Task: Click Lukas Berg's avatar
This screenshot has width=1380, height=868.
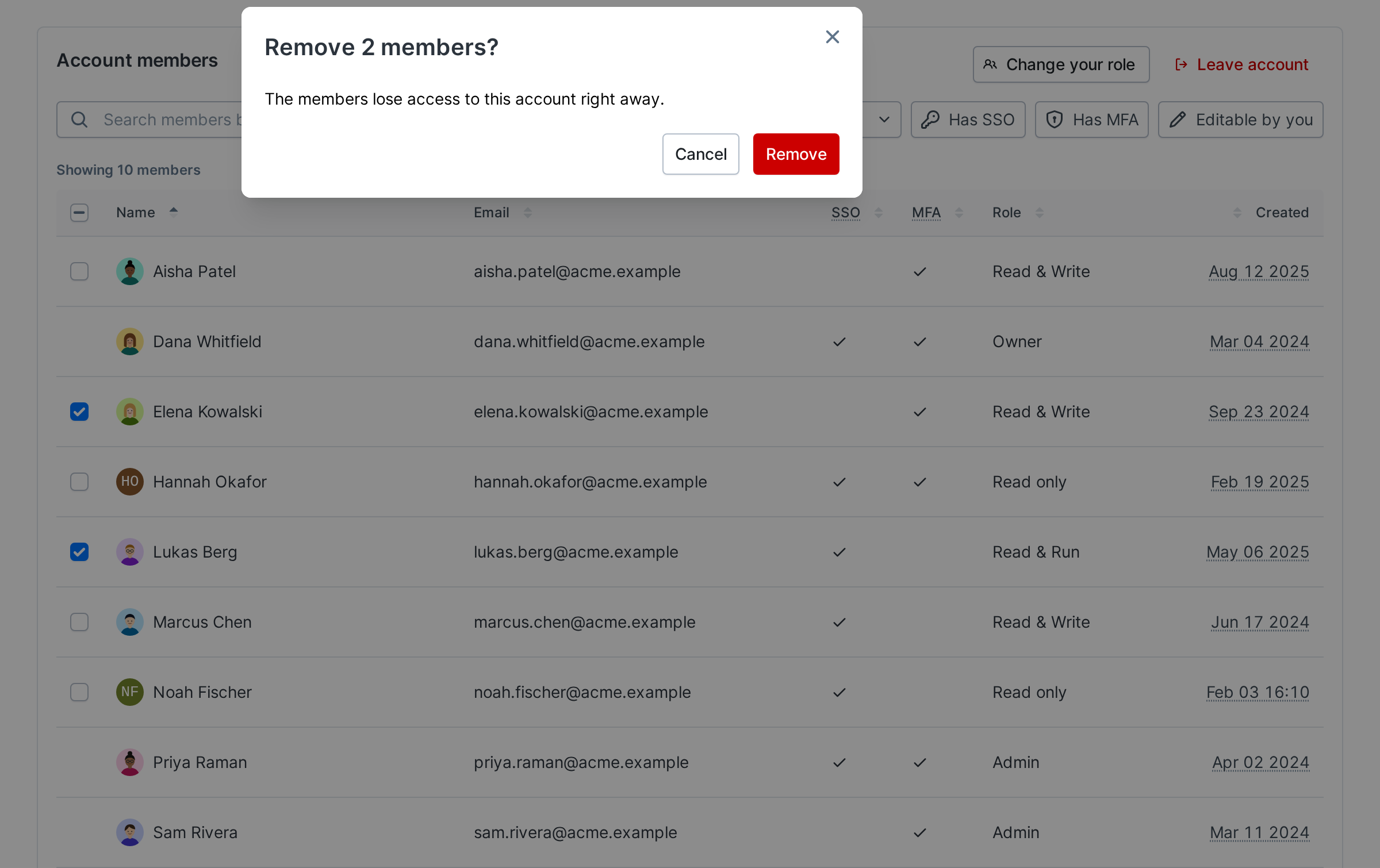Action: [x=130, y=552]
